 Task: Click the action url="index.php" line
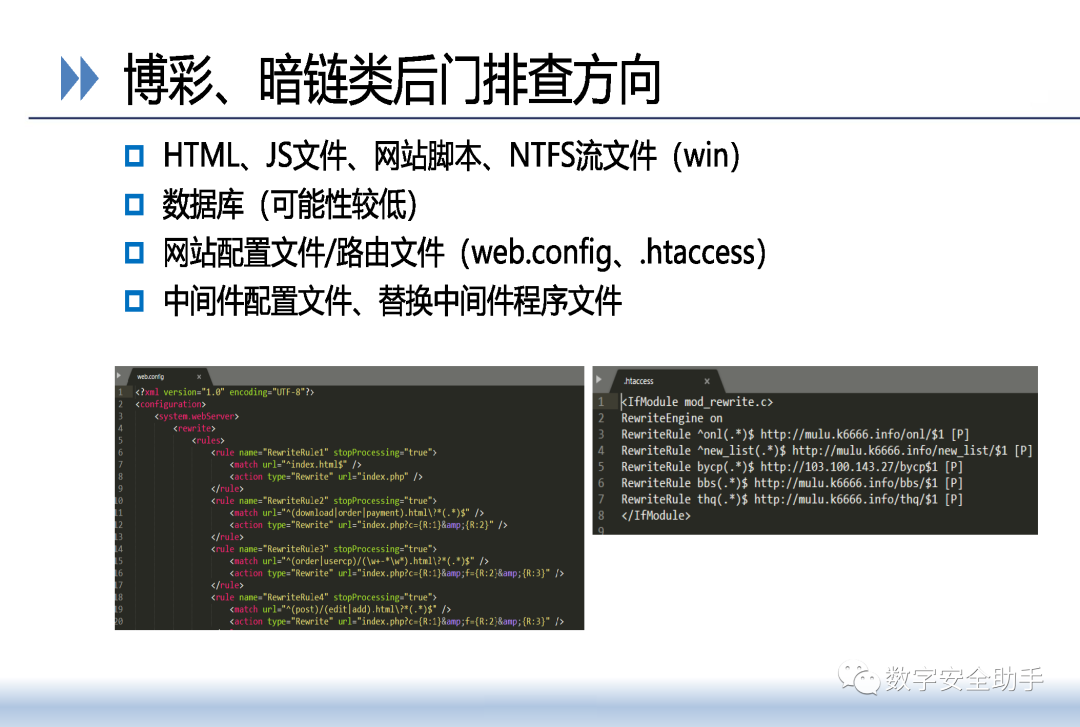tap(326, 477)
